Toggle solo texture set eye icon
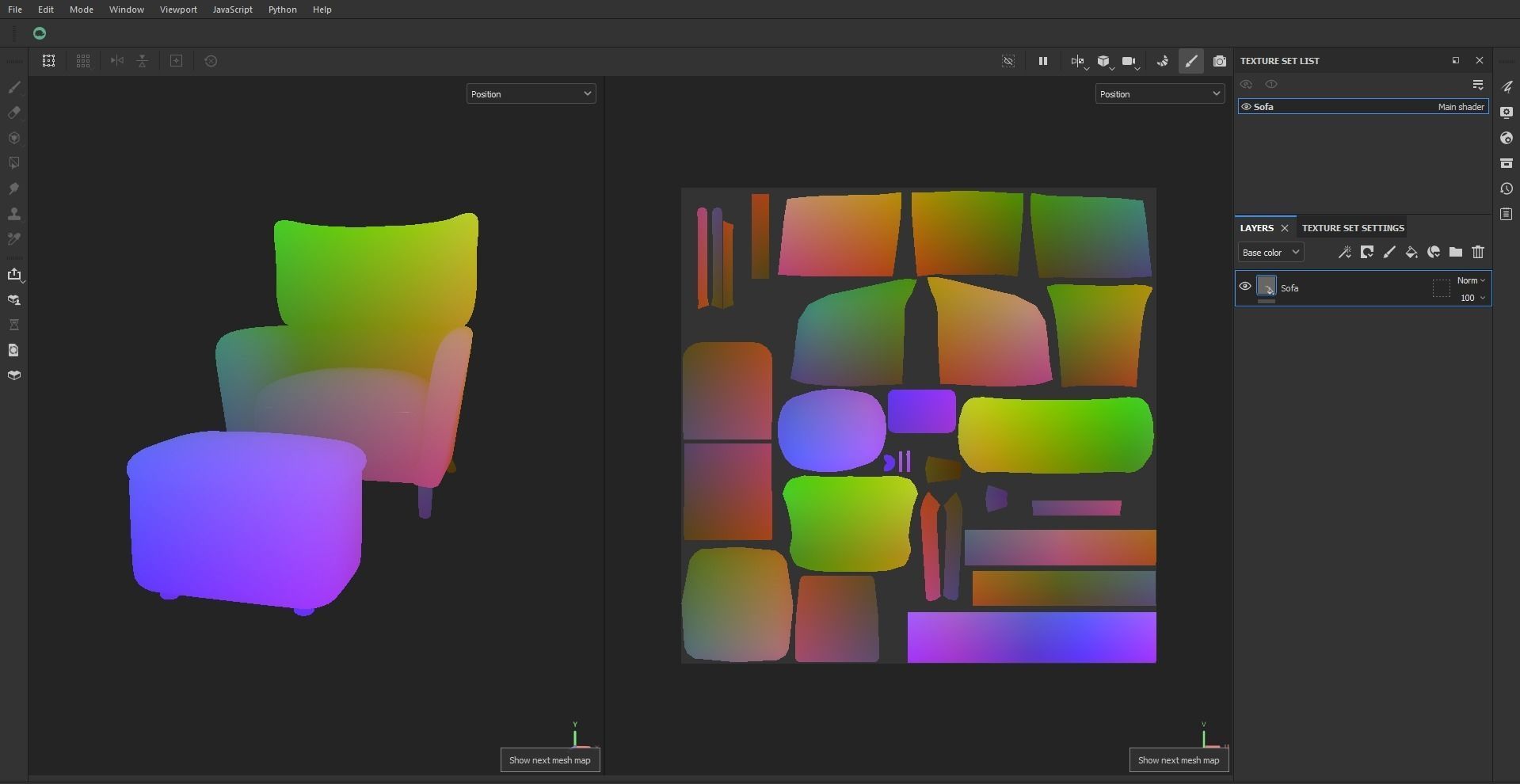 pyautogui.click(x=1271, y=85)
